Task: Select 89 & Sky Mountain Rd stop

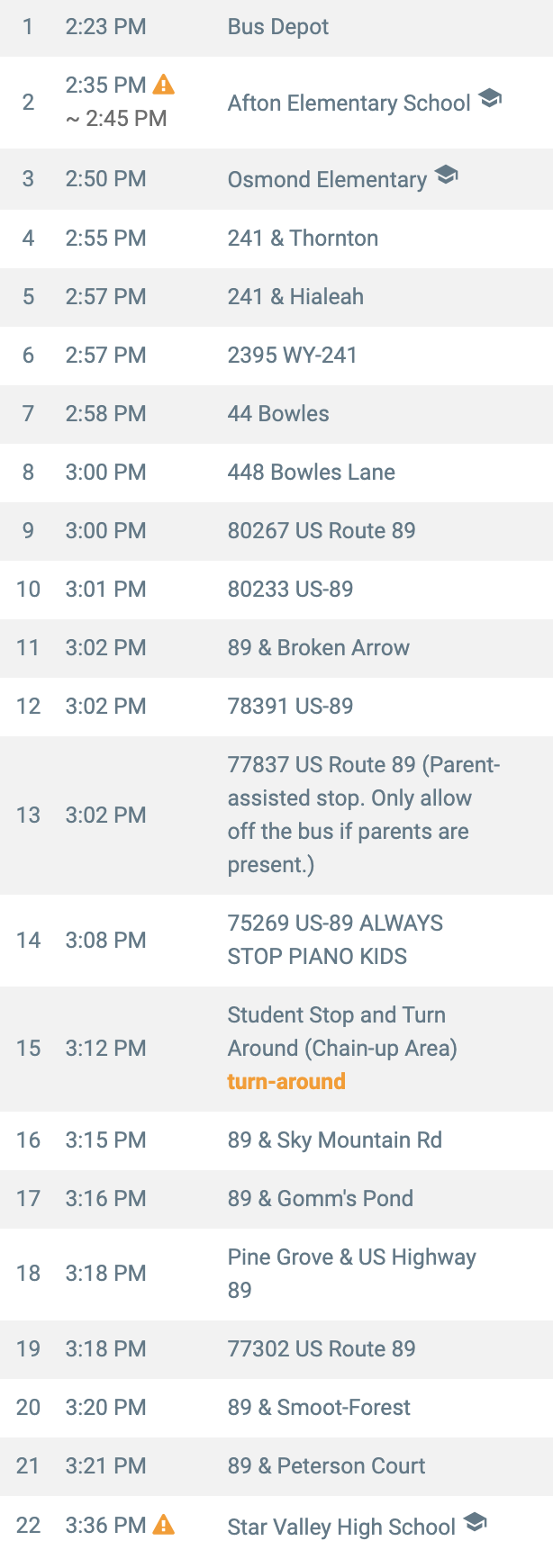Action: [x=334, y=1140]
